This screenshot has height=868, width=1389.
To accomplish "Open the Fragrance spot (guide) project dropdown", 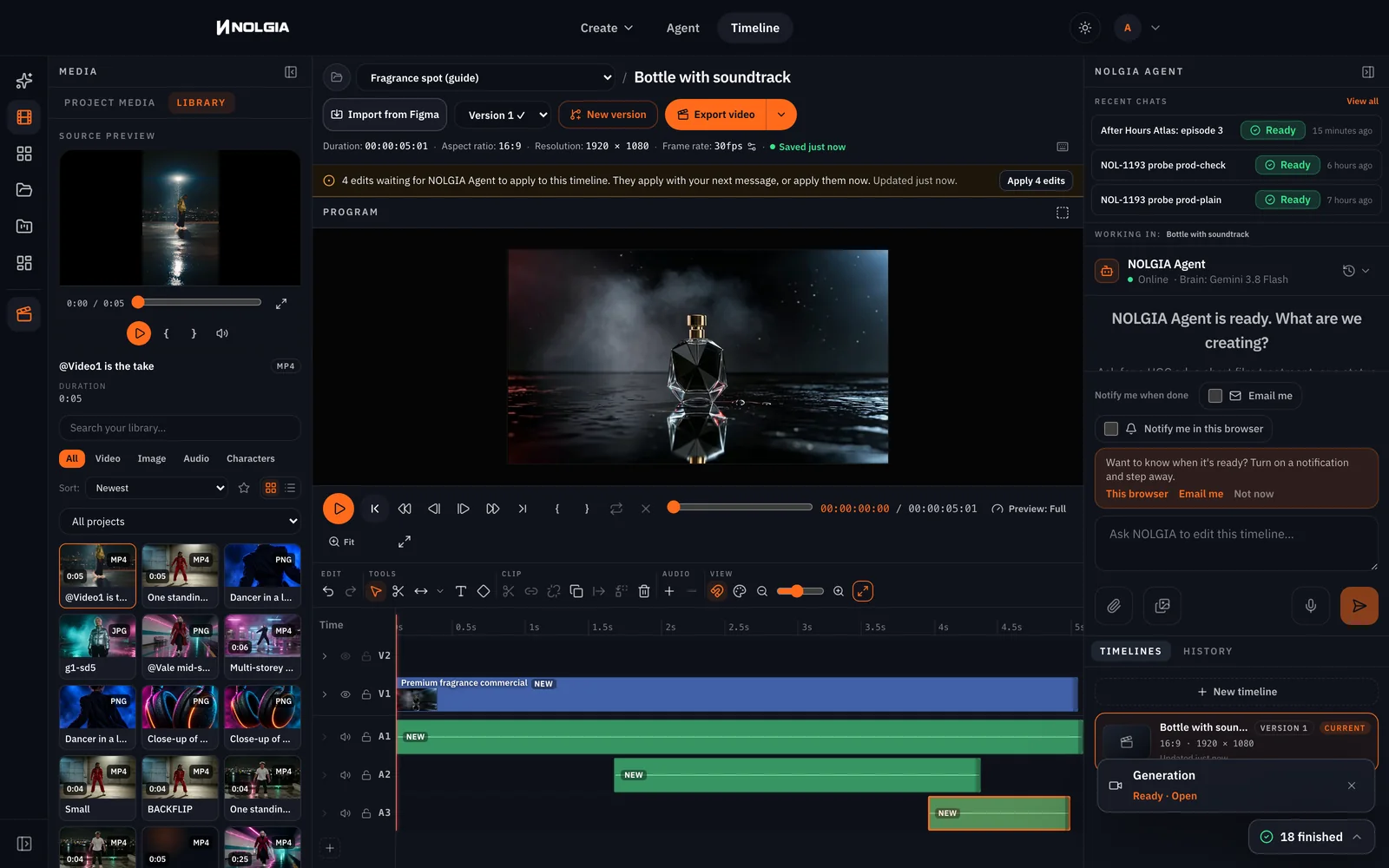I will tap(486, 77).
